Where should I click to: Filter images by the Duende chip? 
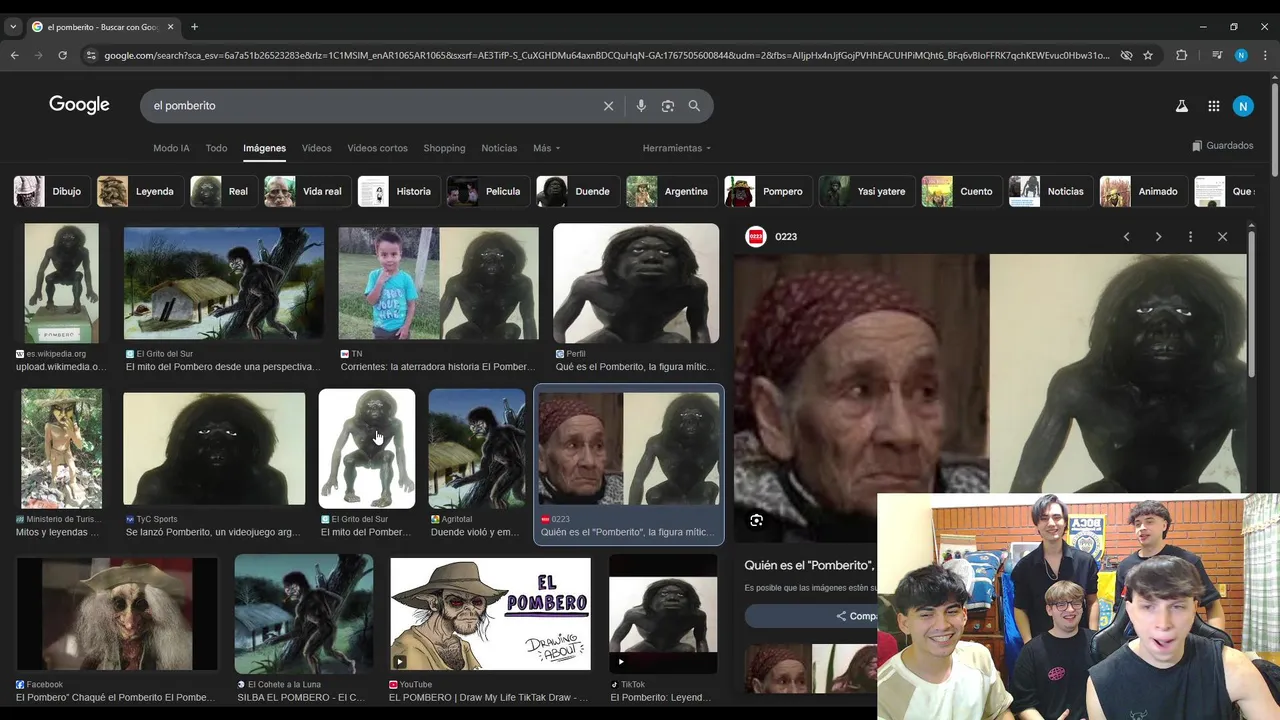[577, 191]
